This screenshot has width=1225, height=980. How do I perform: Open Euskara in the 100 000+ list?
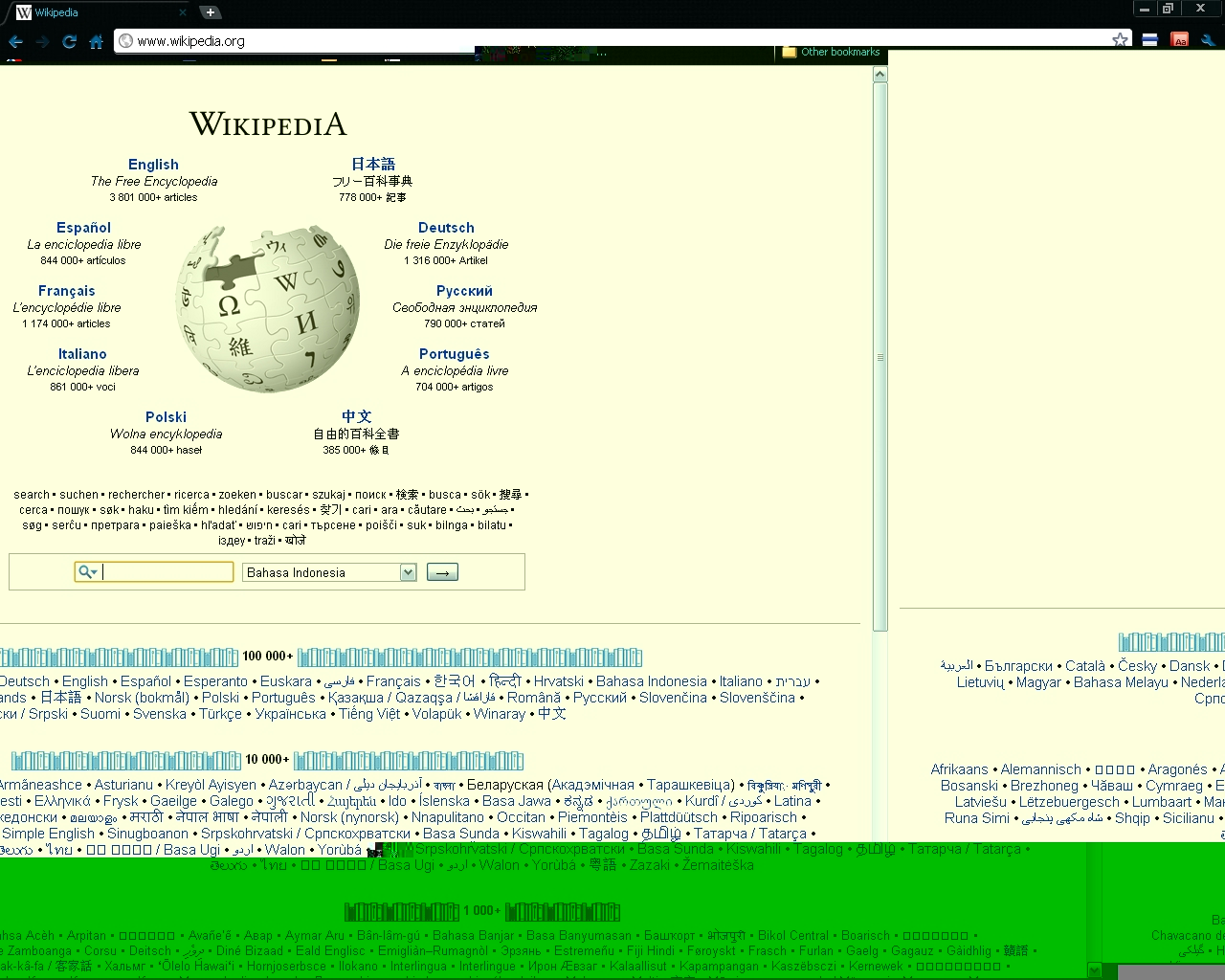[x=286, y=681]
